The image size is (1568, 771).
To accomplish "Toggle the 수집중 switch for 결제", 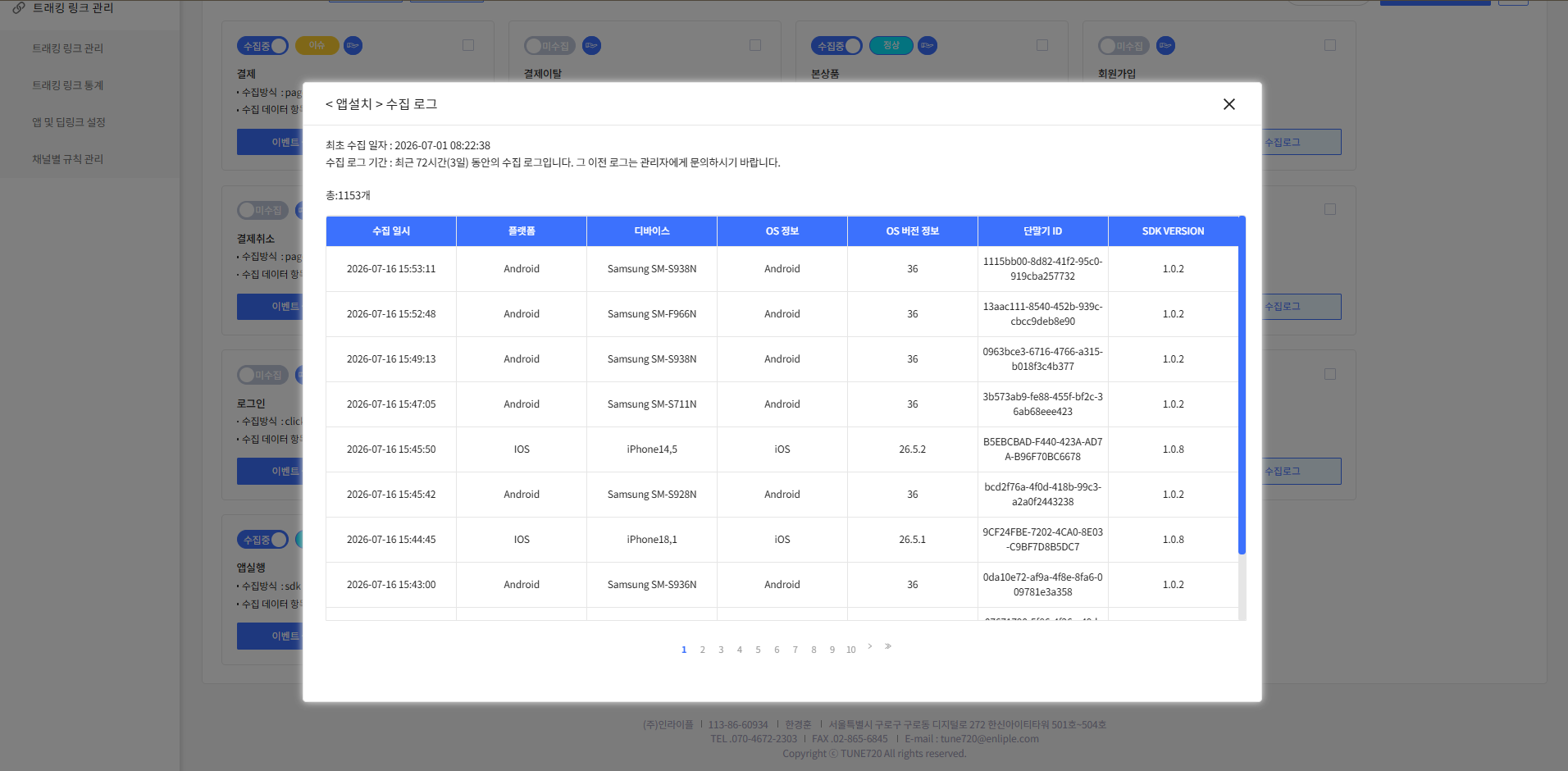I will click(x=262, y=46).
